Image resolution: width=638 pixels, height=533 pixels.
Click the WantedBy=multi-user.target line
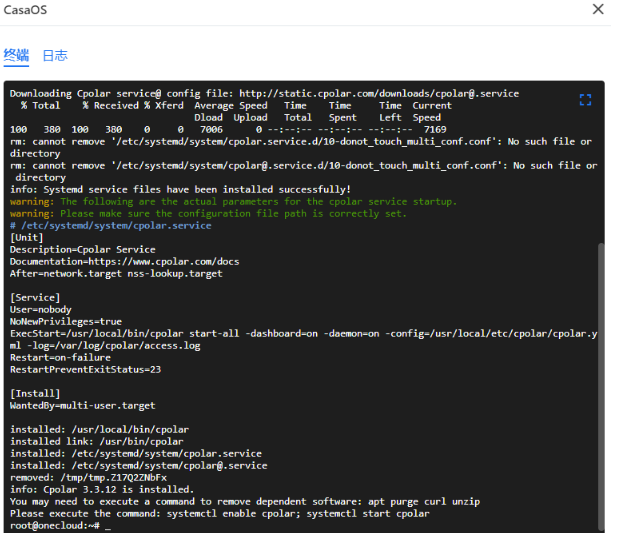[82, 405]
